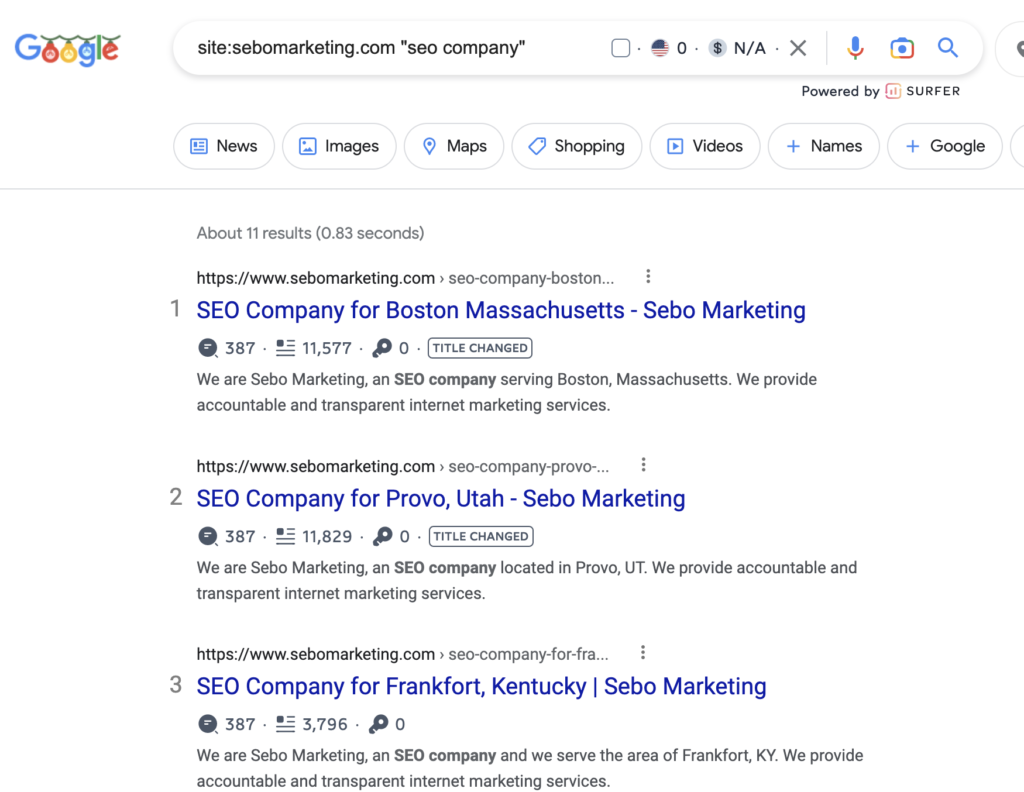The image size is (1024, 792).
Task: Open more options for Boston result
Action: click(648, 277)
